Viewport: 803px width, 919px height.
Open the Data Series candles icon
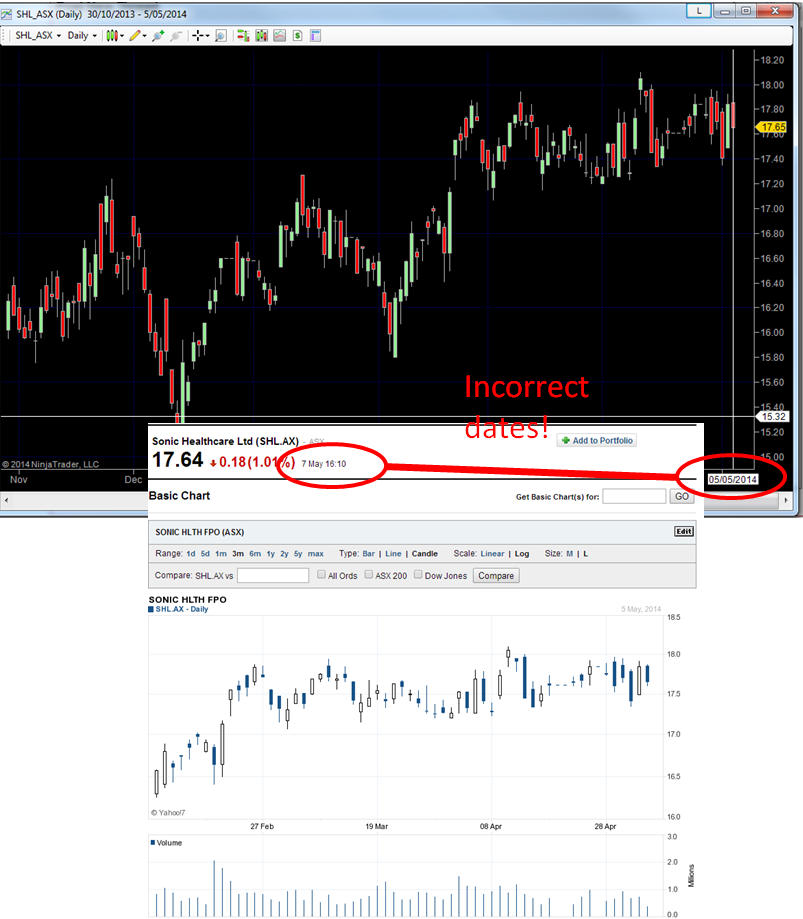[x=261, y=36]
